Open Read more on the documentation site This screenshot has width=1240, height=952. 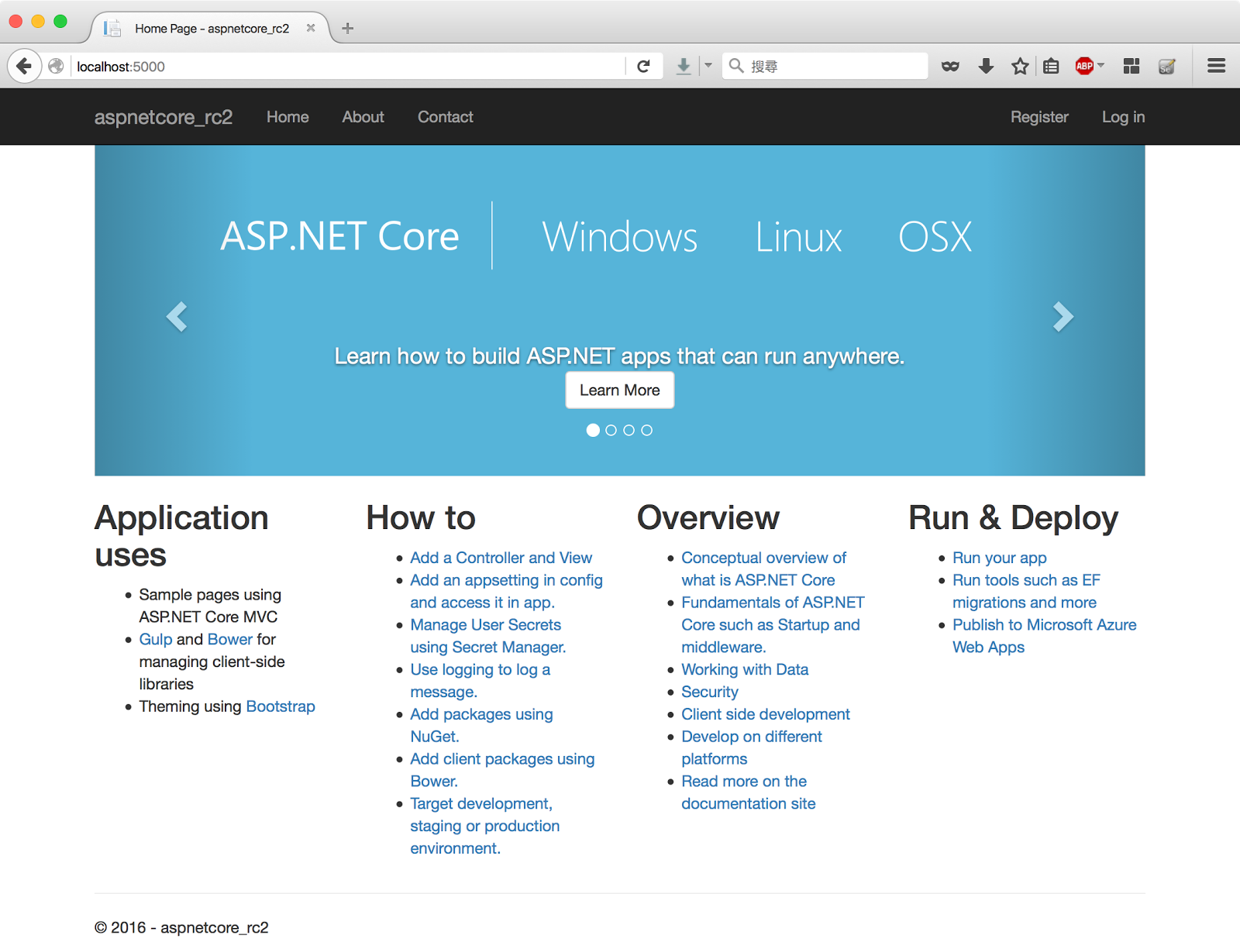[x=748, y=792]
